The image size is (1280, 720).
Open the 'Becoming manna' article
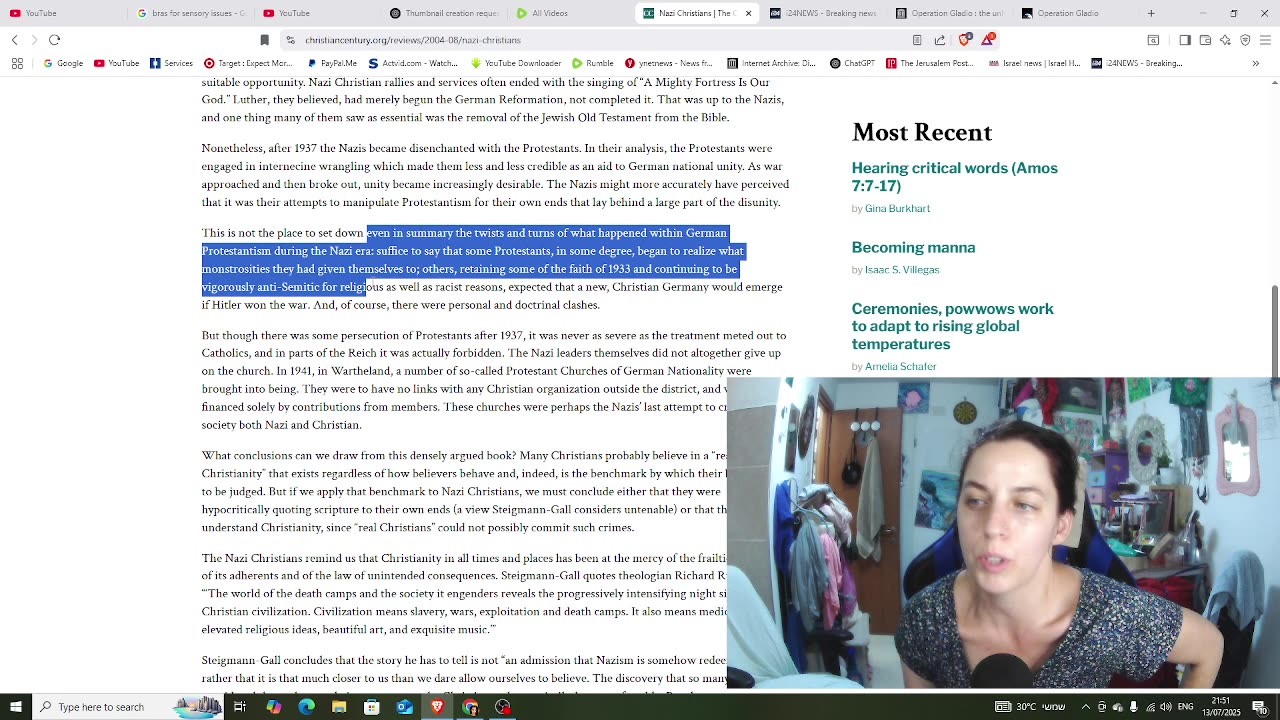pos(913,247)
